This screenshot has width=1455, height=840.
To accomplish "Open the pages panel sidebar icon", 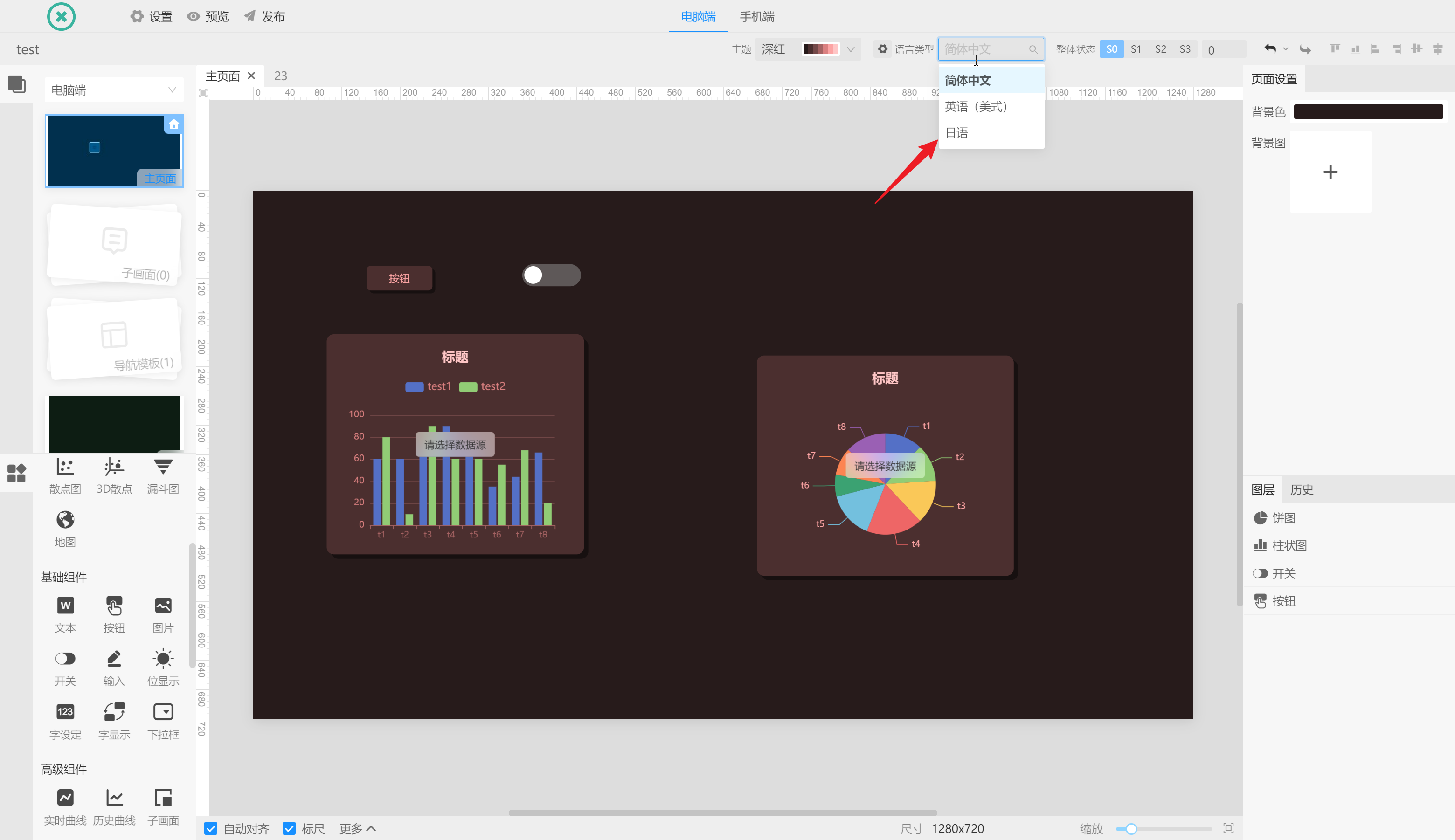I will click(x=16, y=84).
